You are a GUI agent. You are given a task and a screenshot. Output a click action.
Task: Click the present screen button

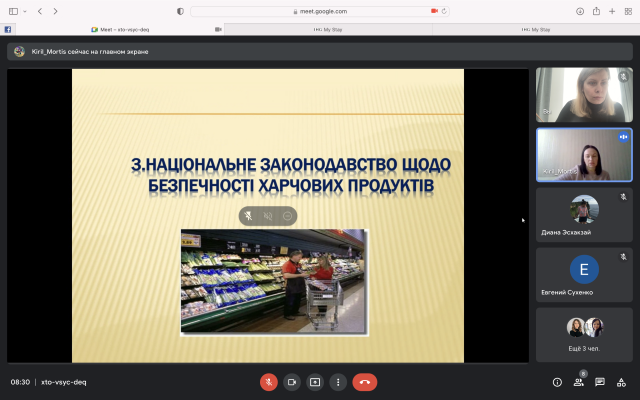coord(315,381)
